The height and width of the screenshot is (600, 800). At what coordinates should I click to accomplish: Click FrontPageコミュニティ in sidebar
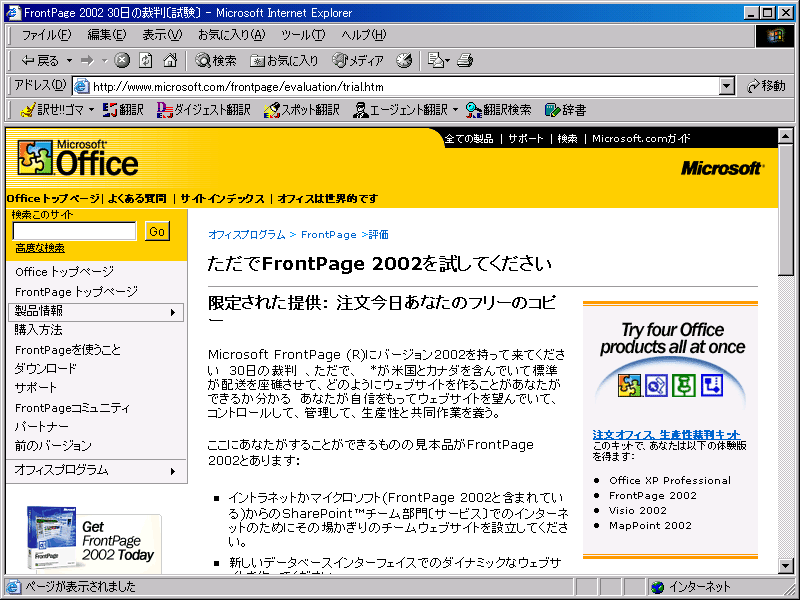[72, 408]
